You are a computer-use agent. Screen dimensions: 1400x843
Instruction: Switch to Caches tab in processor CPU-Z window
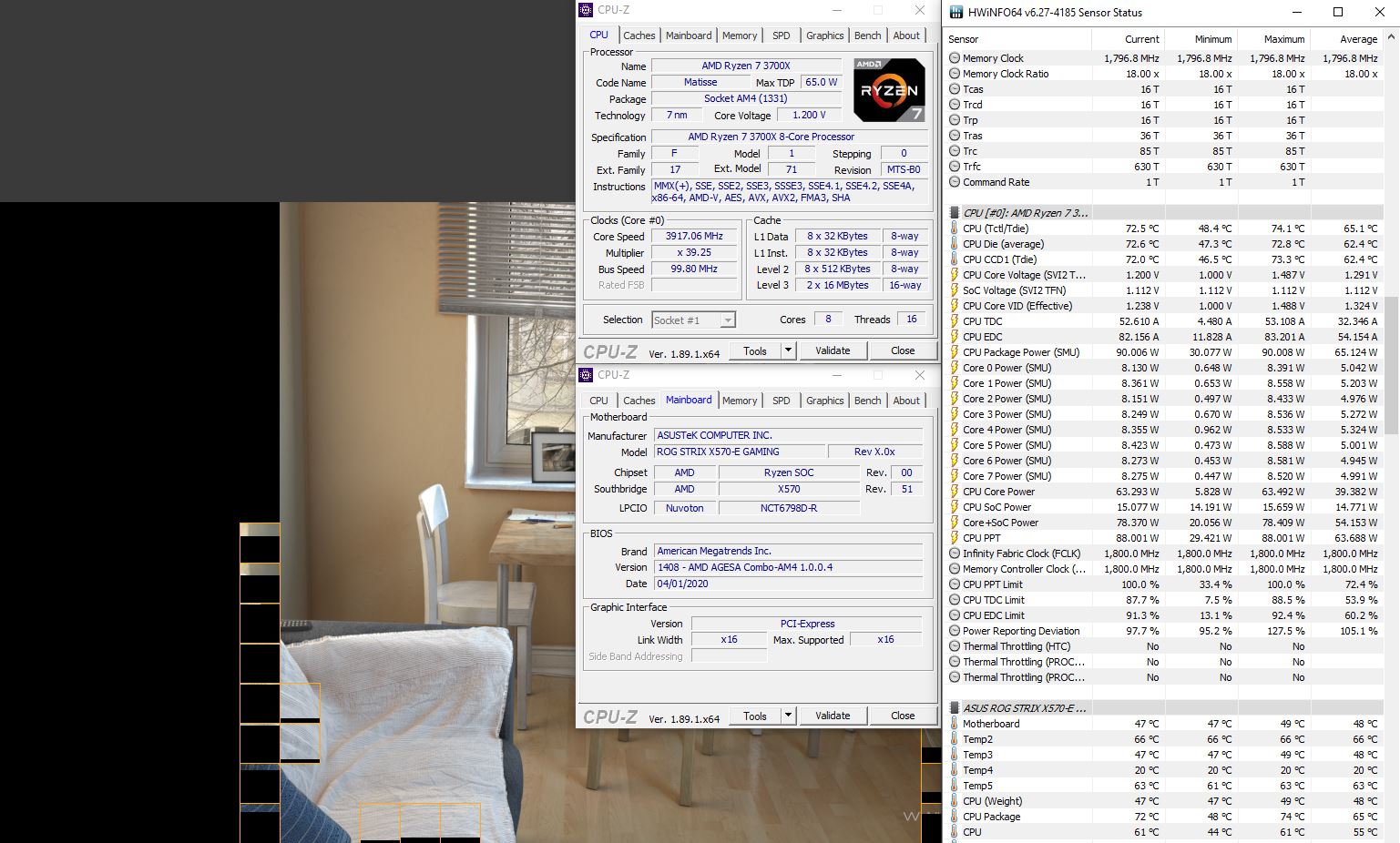(x=639, y=36)
